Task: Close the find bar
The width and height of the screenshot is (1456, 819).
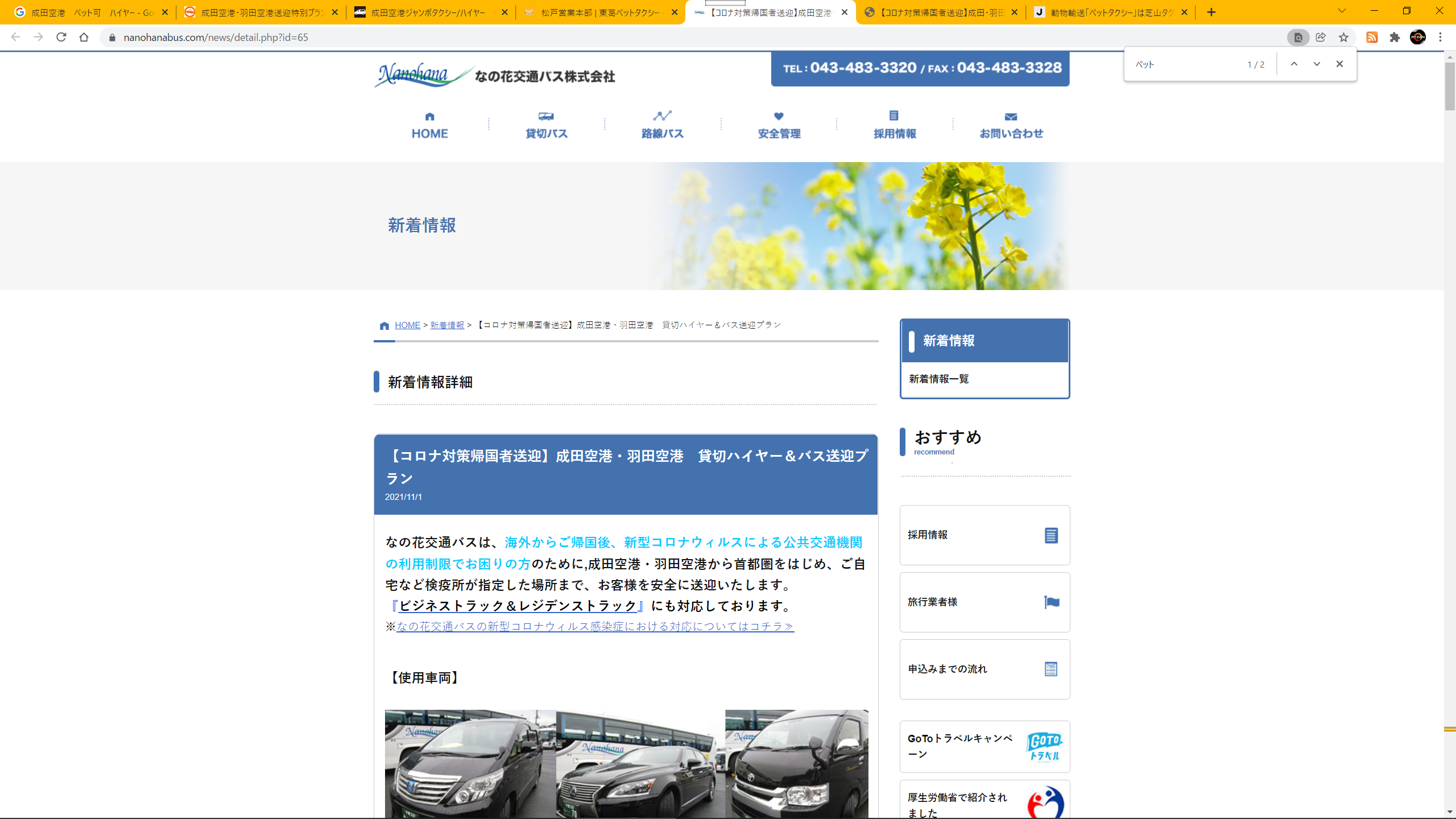Action: pos(1339,64)
